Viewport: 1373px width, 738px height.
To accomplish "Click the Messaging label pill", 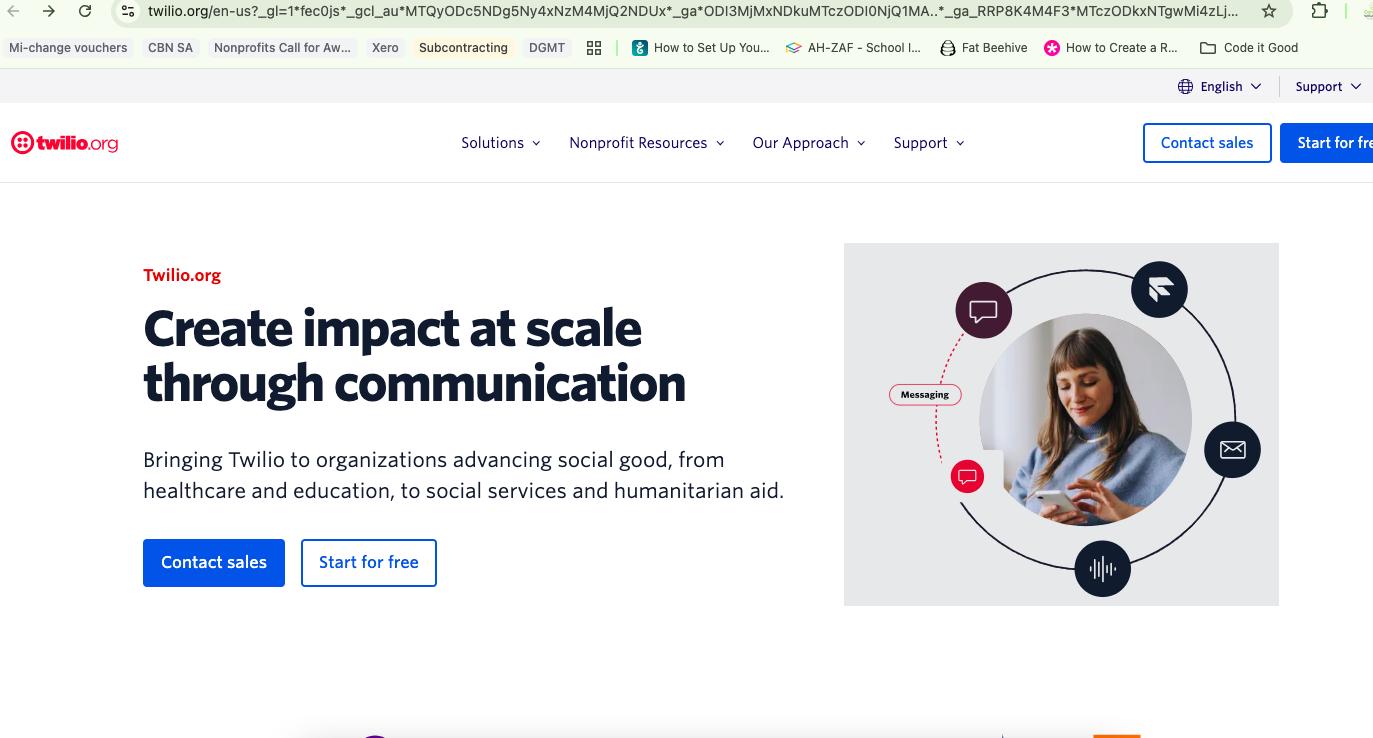I will tap(925, 395).
